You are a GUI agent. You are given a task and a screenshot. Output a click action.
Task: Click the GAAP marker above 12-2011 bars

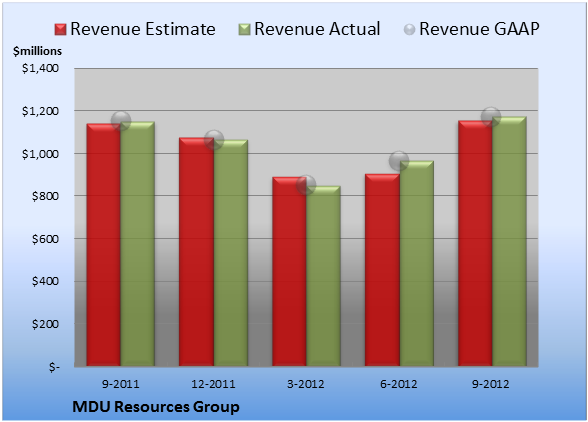click(x=214, y=140)
